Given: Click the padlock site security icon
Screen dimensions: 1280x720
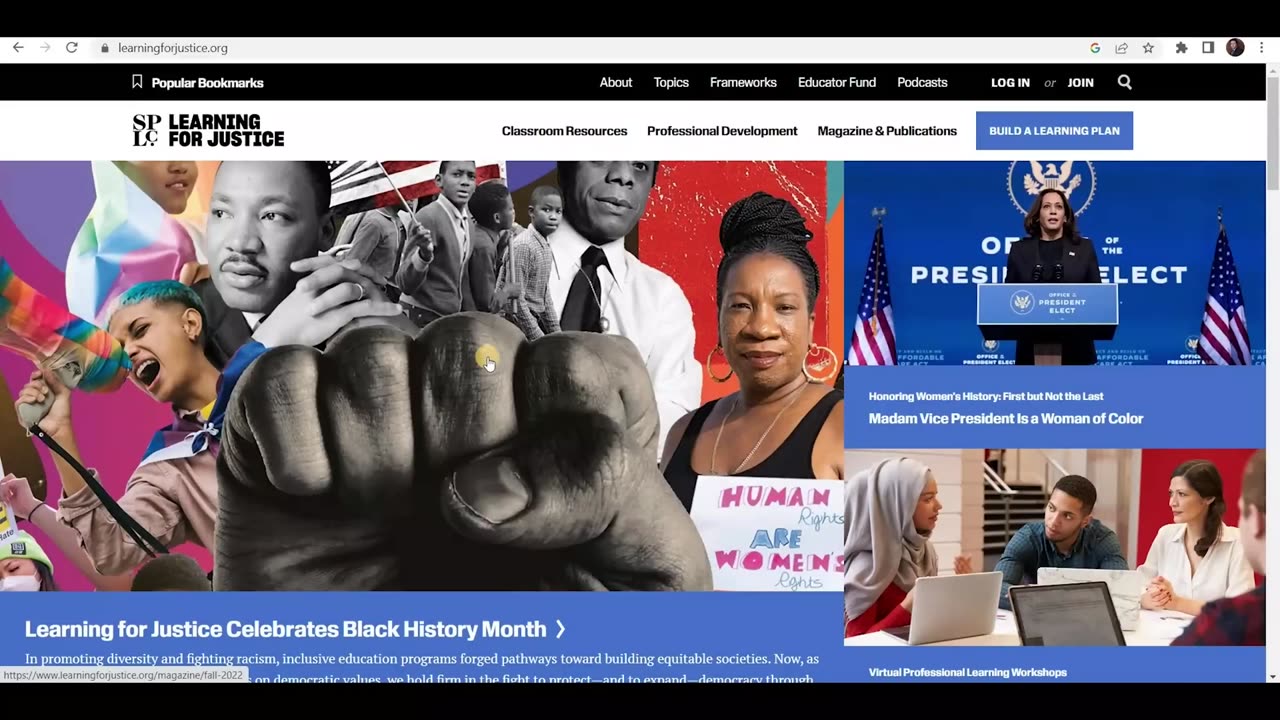Looking at the screenshot, I should 104,48.
